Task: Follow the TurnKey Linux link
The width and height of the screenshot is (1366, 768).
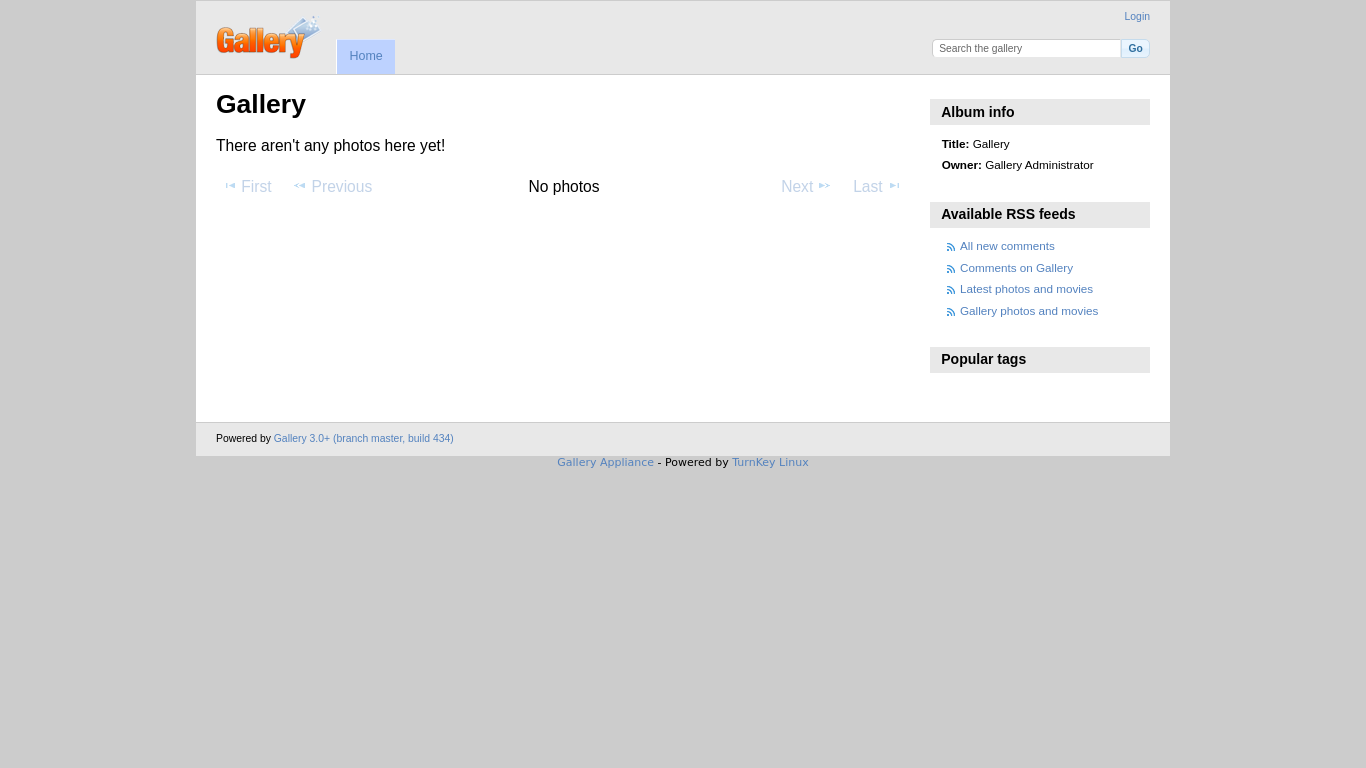Action: 769,462
